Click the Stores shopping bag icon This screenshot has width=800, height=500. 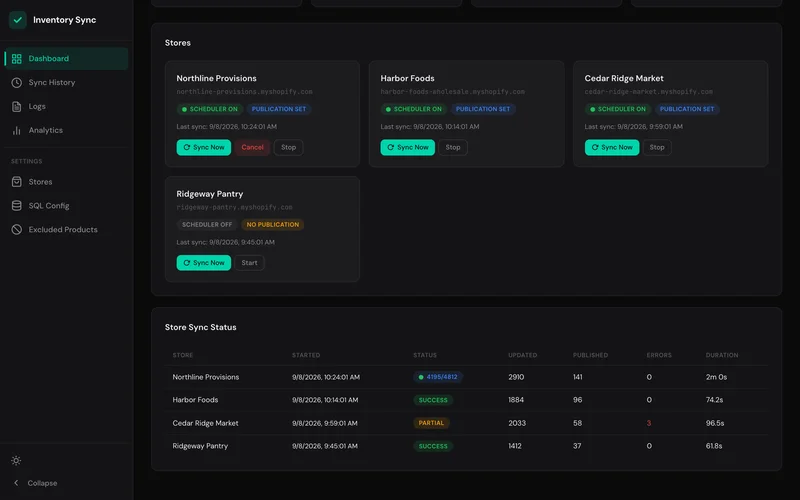[16, 182]
